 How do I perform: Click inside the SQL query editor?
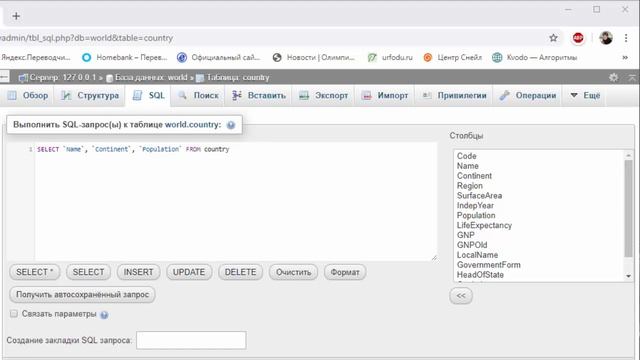pyautogui.click(x=236, y=202)
